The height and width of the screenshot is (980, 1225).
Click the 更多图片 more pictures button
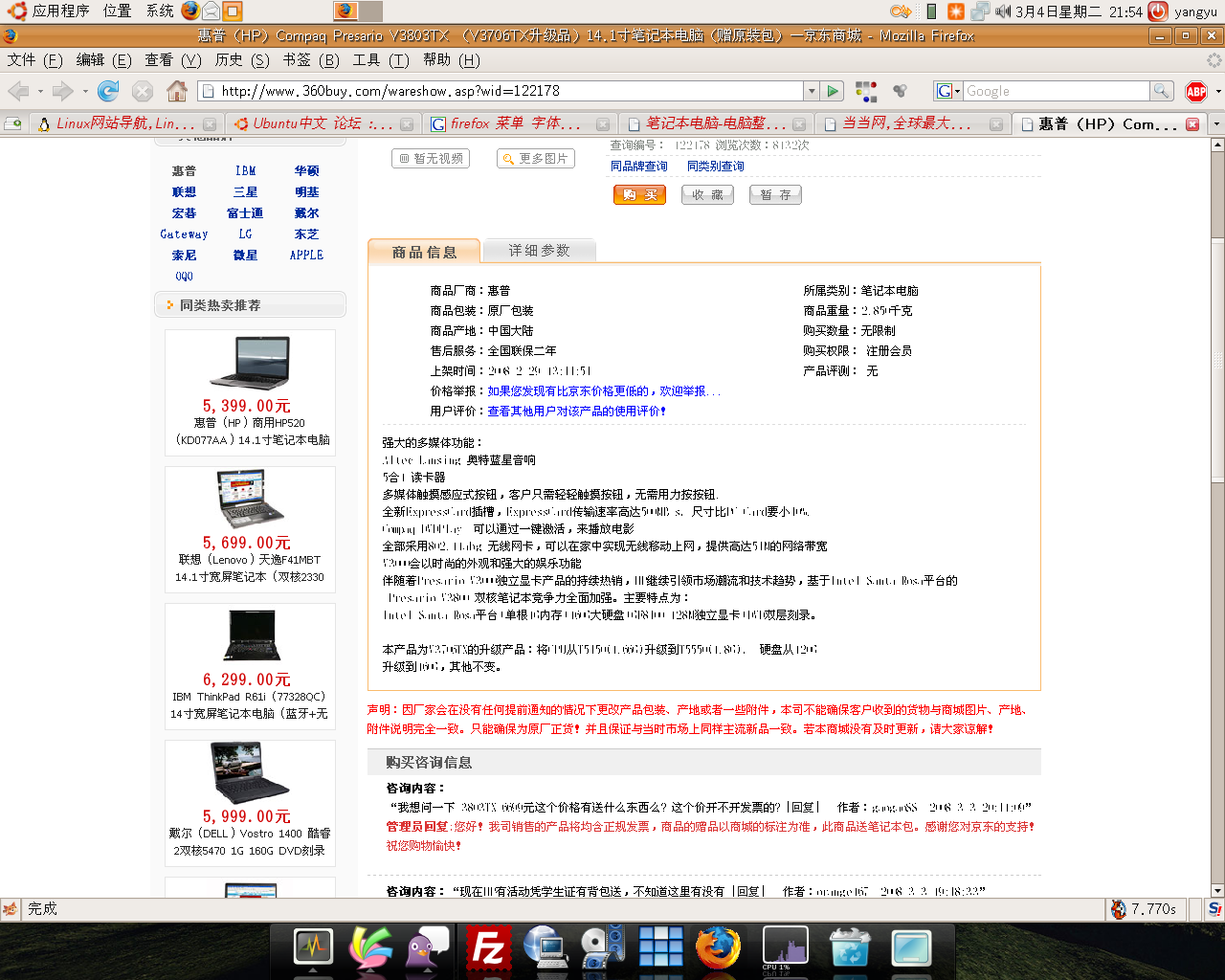tap(535, 159)
